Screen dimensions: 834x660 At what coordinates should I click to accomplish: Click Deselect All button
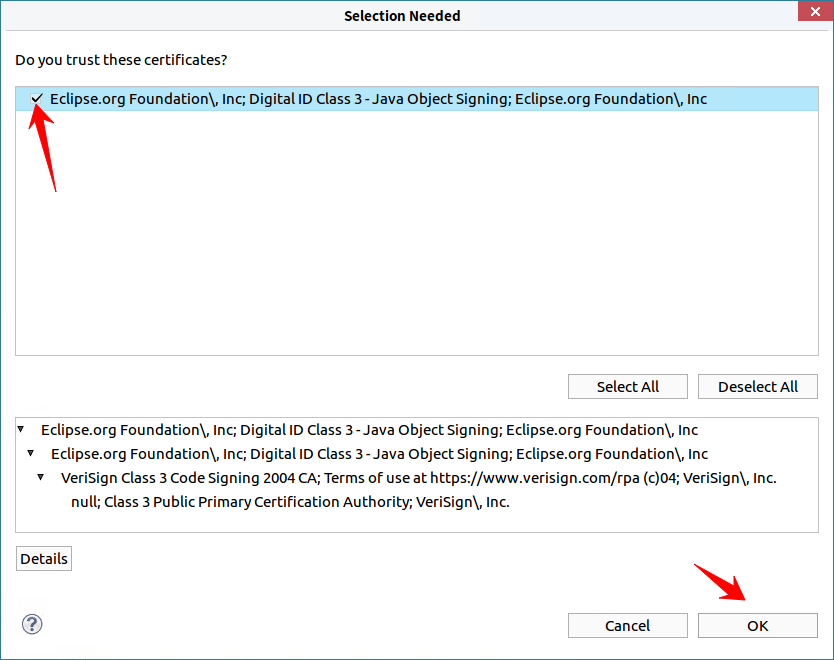[757, 387]
